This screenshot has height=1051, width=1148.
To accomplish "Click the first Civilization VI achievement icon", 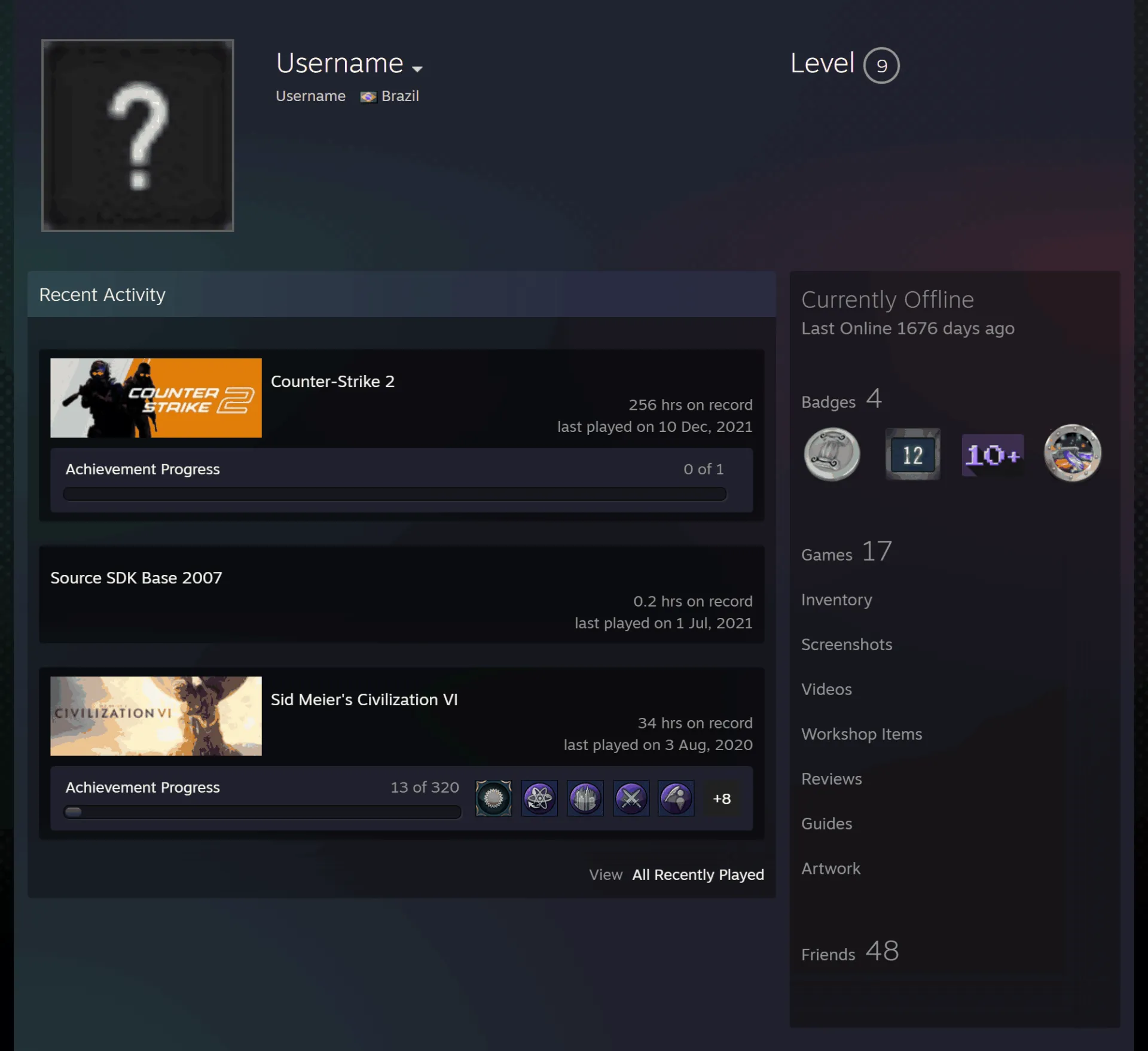I will tap(493, 798).
